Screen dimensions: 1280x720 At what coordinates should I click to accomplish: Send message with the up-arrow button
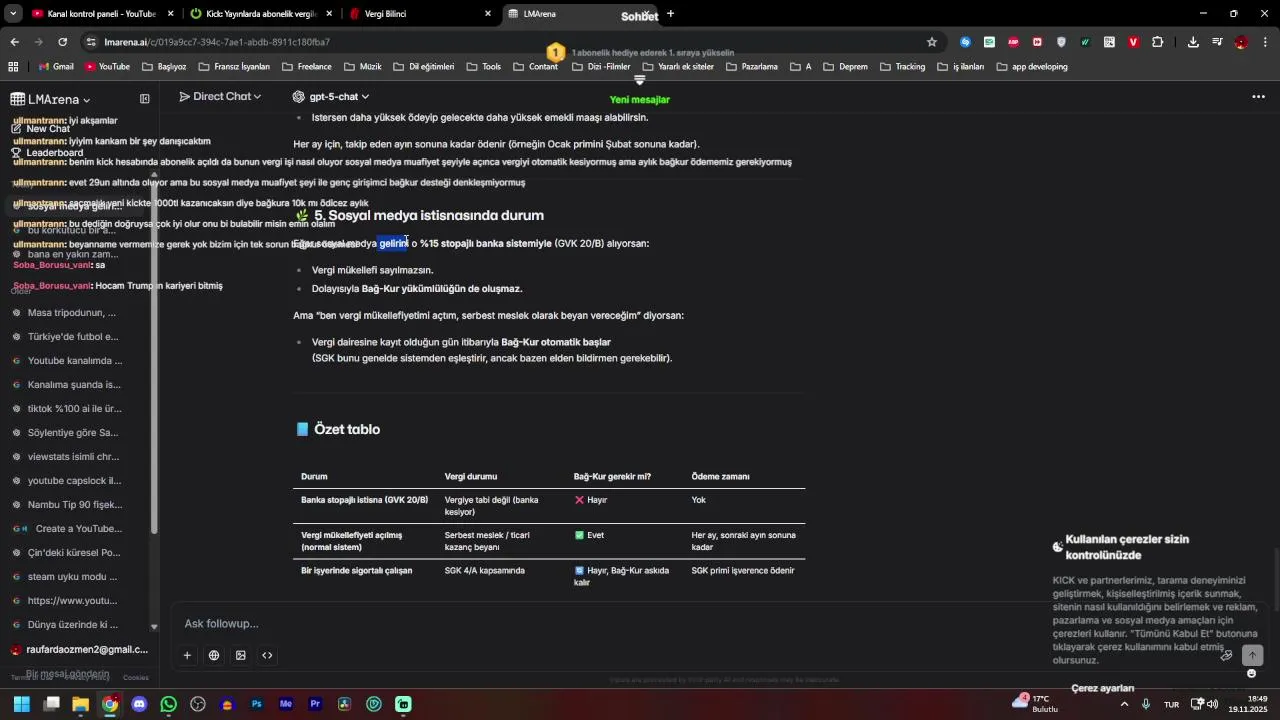(x=1252, y=655)
